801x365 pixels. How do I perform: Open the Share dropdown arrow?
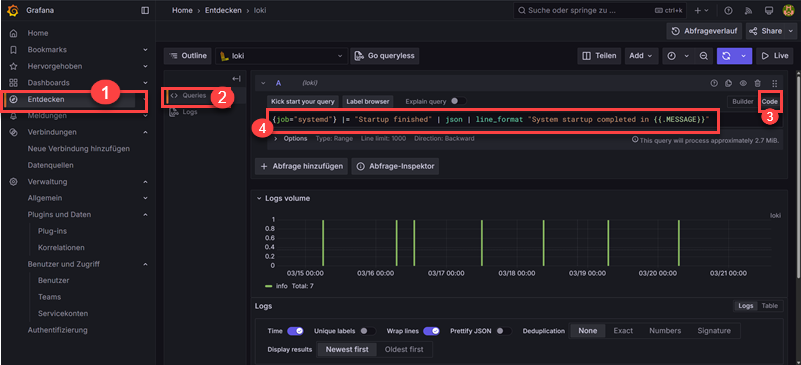click(x=790, y=31)
